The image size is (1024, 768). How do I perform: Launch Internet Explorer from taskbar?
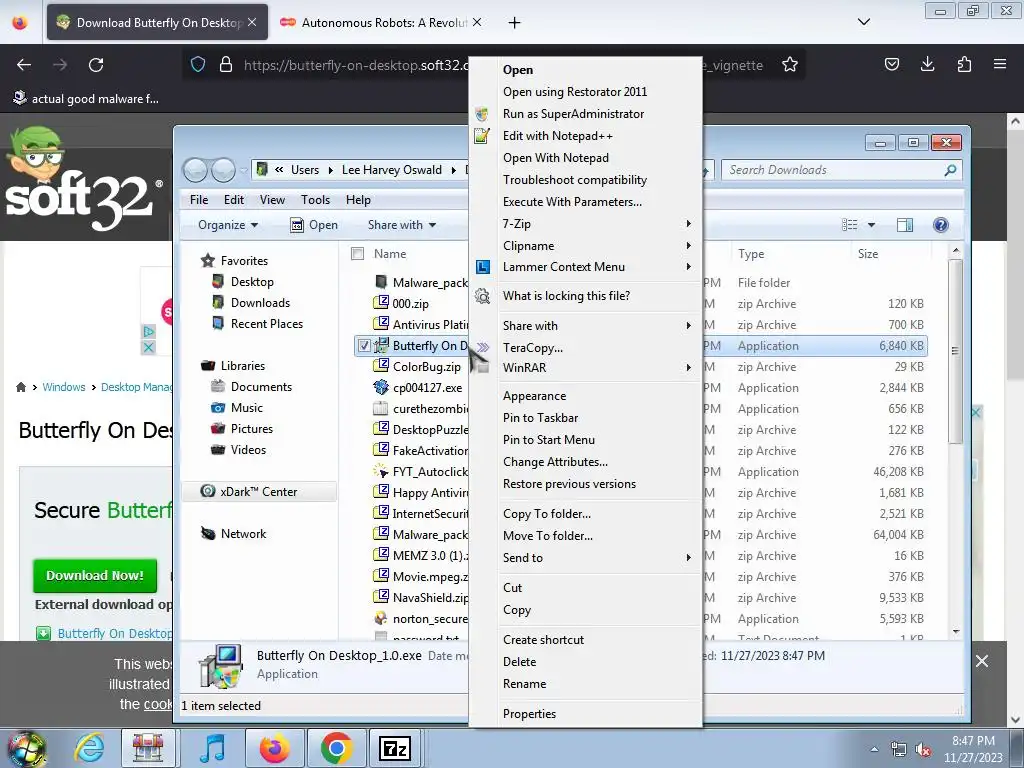[x=89, y=748]
